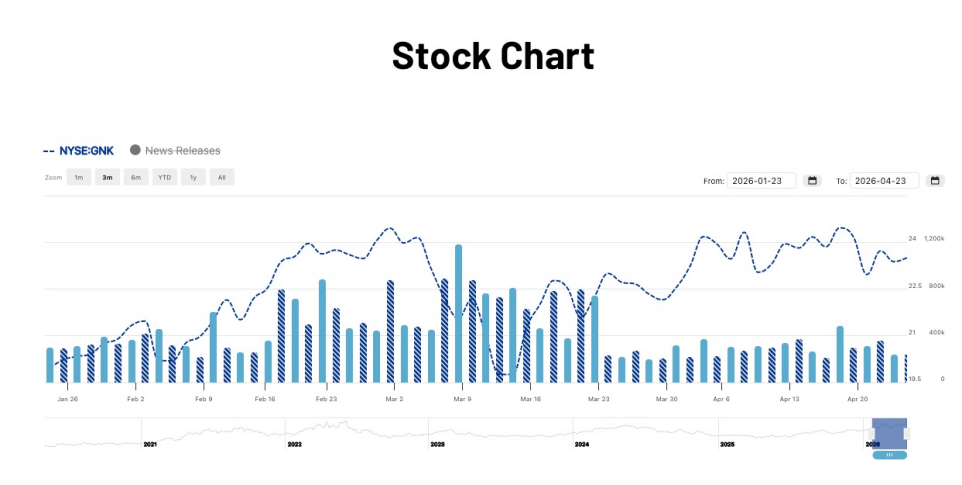Click the To date input field
The height and width of the screenshot is (485, 962).
tap(883, 181)
